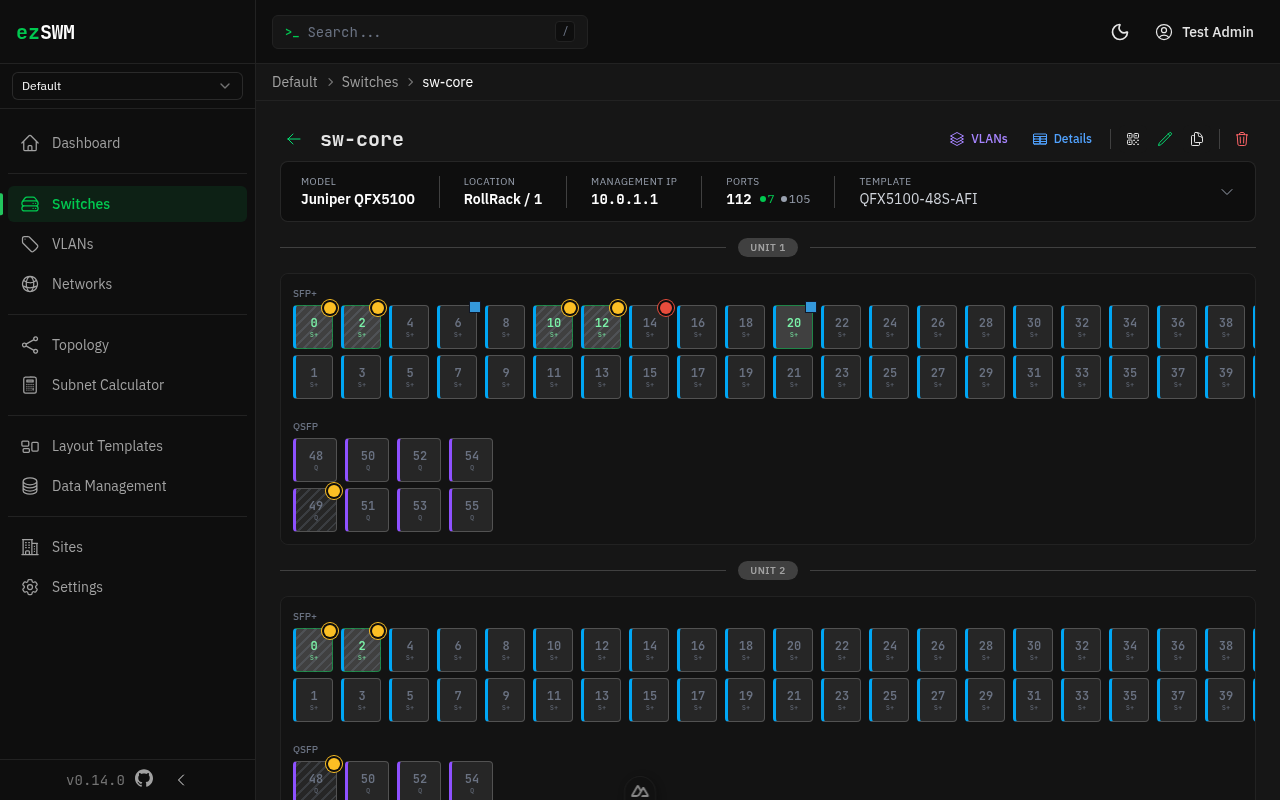Viewport: 1280px width, 800px height.
Task: Select Unit 1 SFP+ port 0
Action: pos(313,327)
